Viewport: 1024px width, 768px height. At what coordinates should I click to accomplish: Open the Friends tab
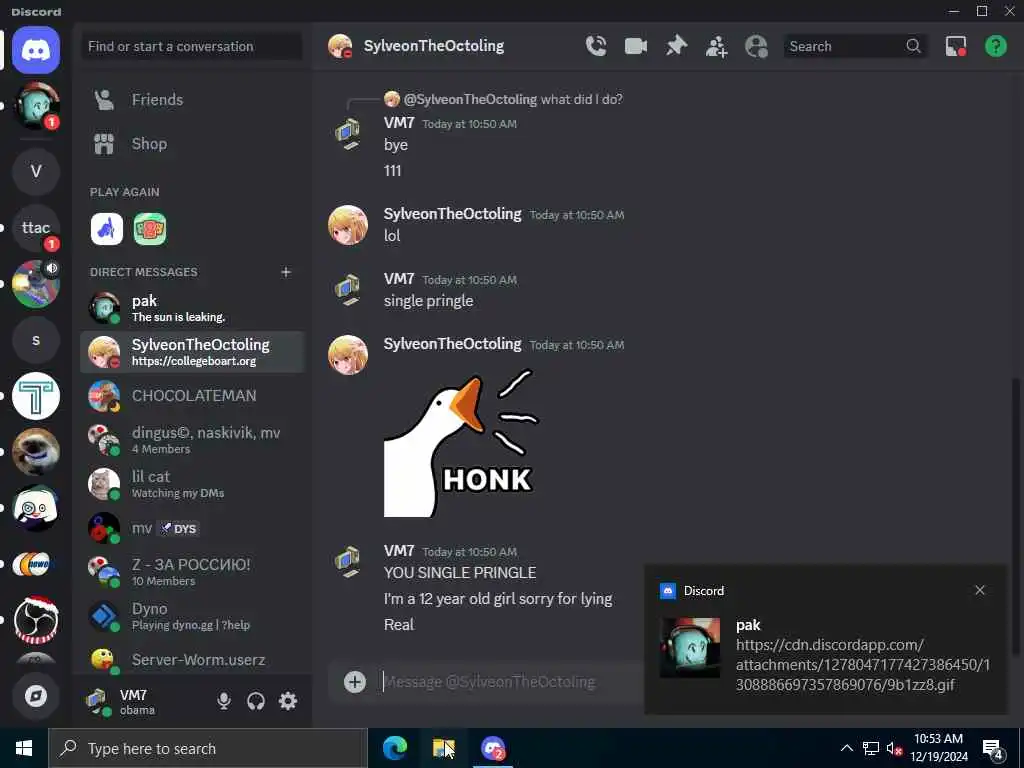coord(192,100)
